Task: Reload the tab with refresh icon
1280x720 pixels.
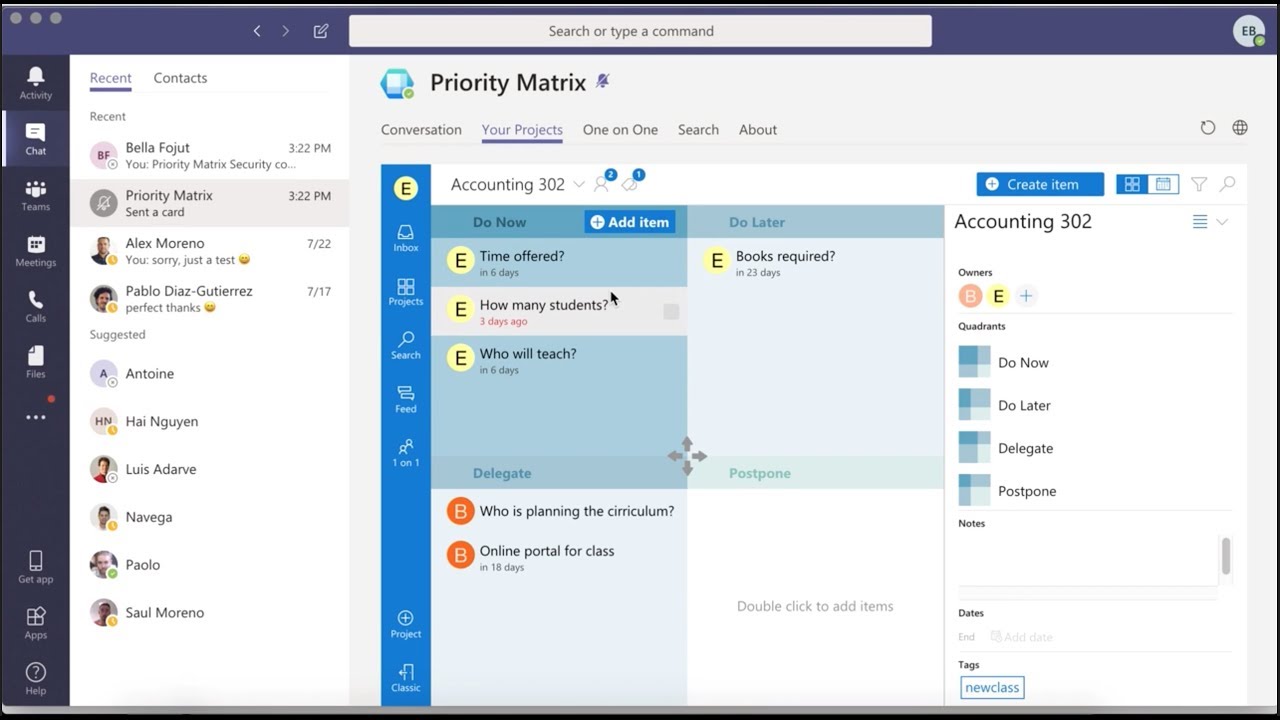Action: point(1208,128)
